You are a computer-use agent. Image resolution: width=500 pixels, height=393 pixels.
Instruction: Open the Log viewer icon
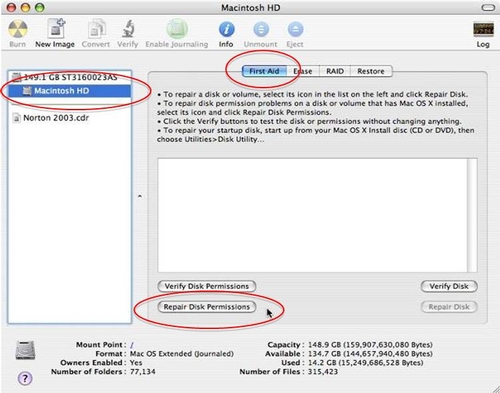coord(483,29)
